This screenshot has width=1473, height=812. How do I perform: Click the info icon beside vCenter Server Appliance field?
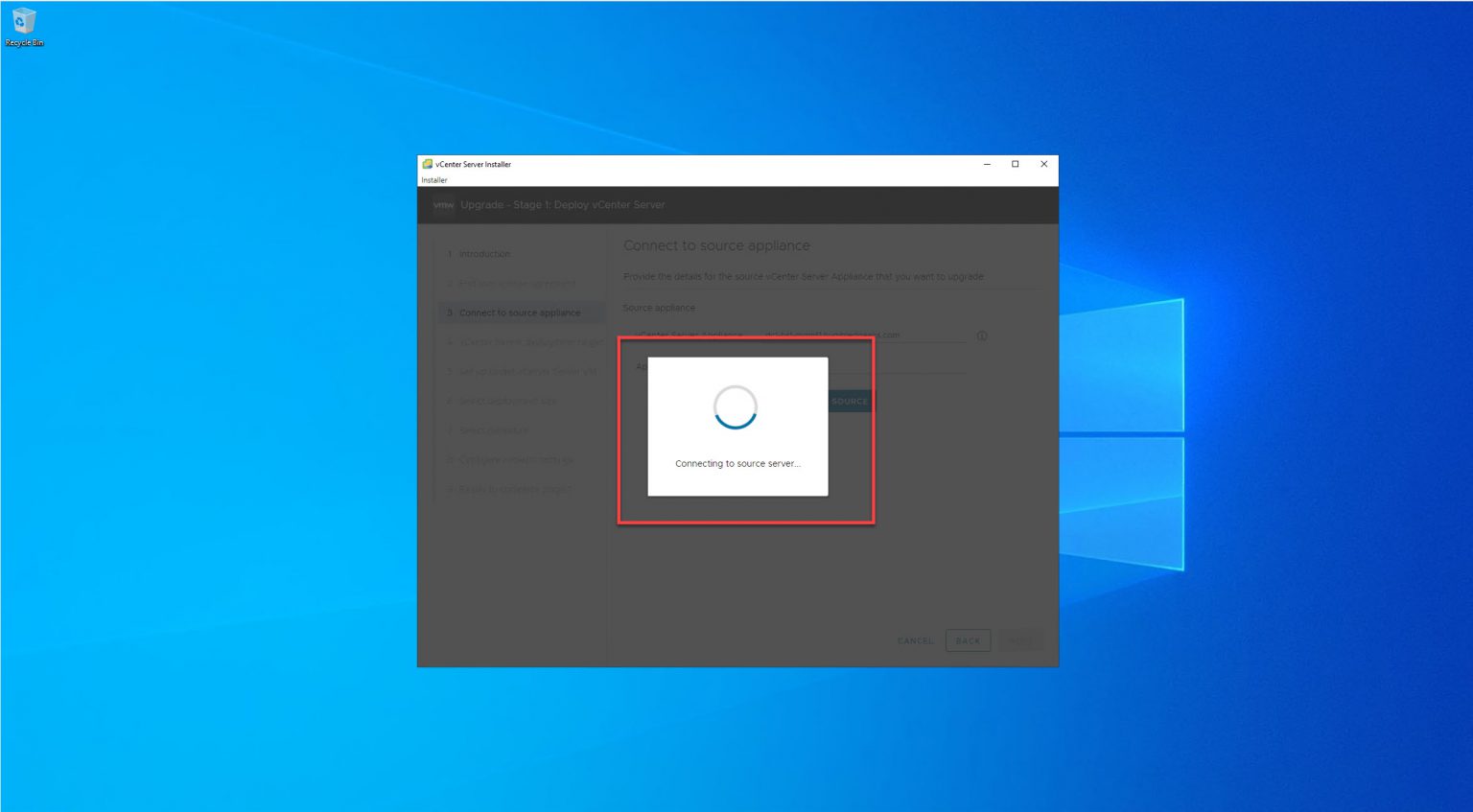click(x=981, y=336)
